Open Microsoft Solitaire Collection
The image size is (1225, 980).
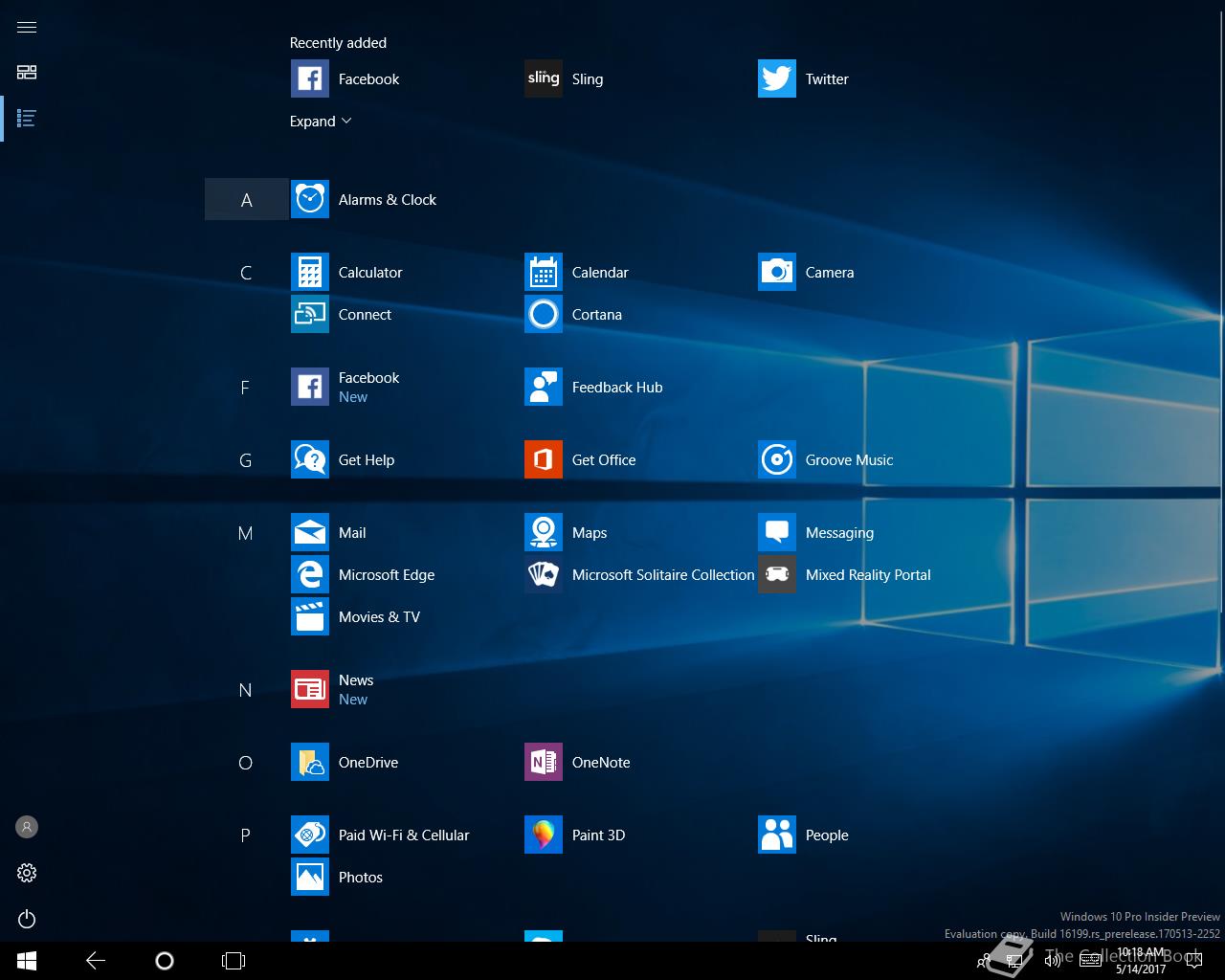coord(639,574)
